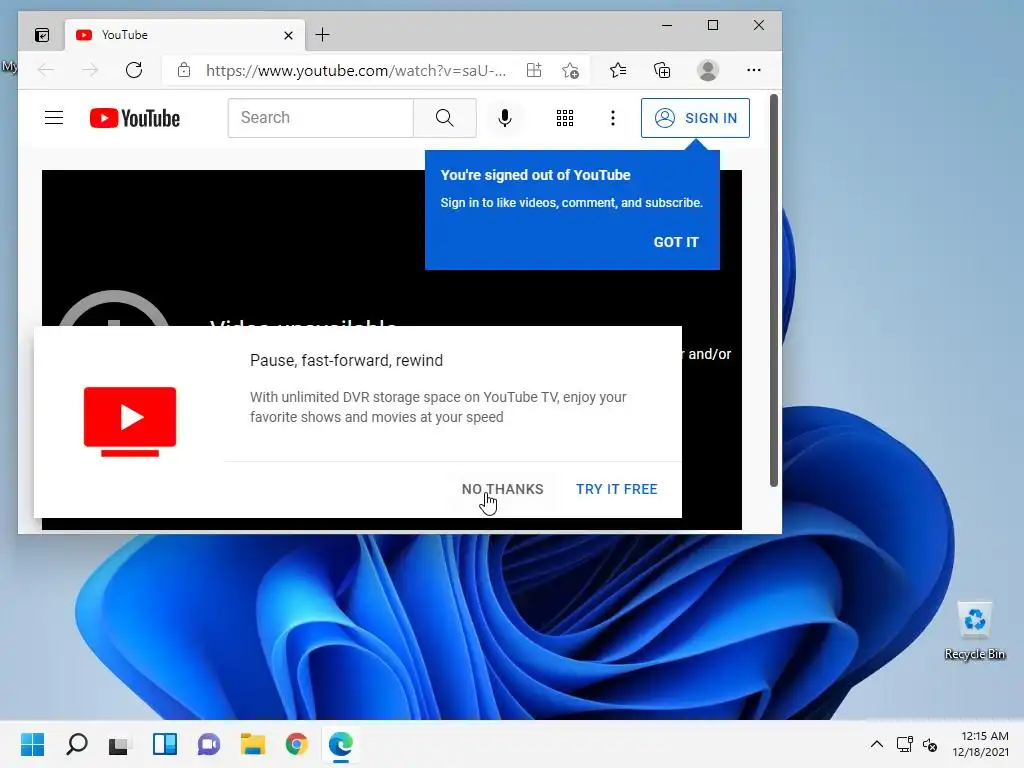
Task: Select the Recycle Bin desktop icon
Action: (975, 631)
